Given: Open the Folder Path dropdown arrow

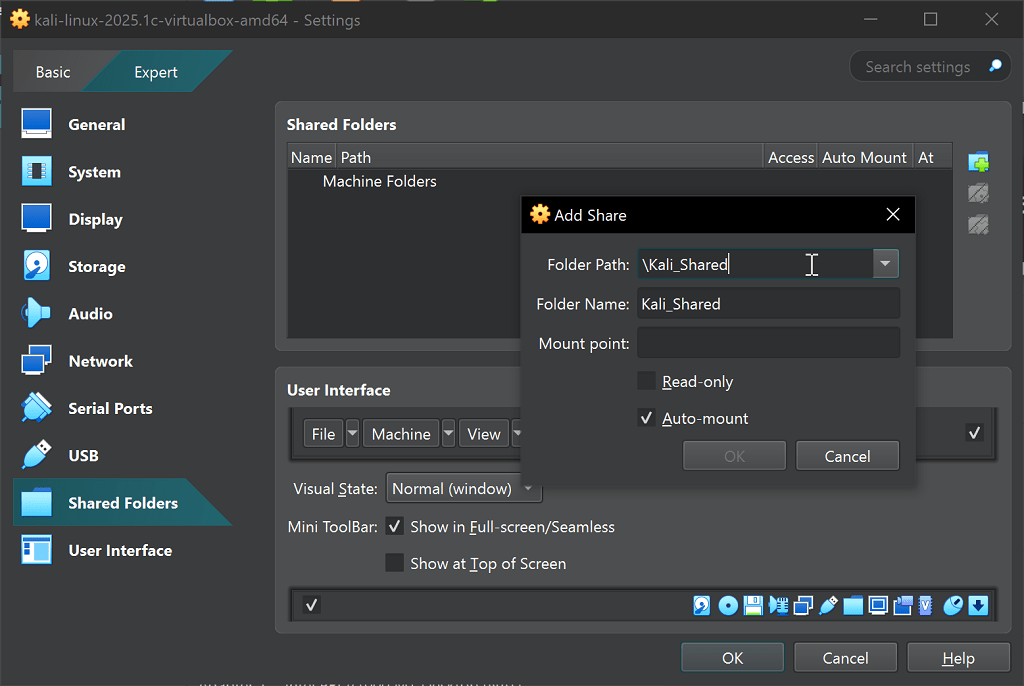Looking at the screenshot, I should coord(886,264).
